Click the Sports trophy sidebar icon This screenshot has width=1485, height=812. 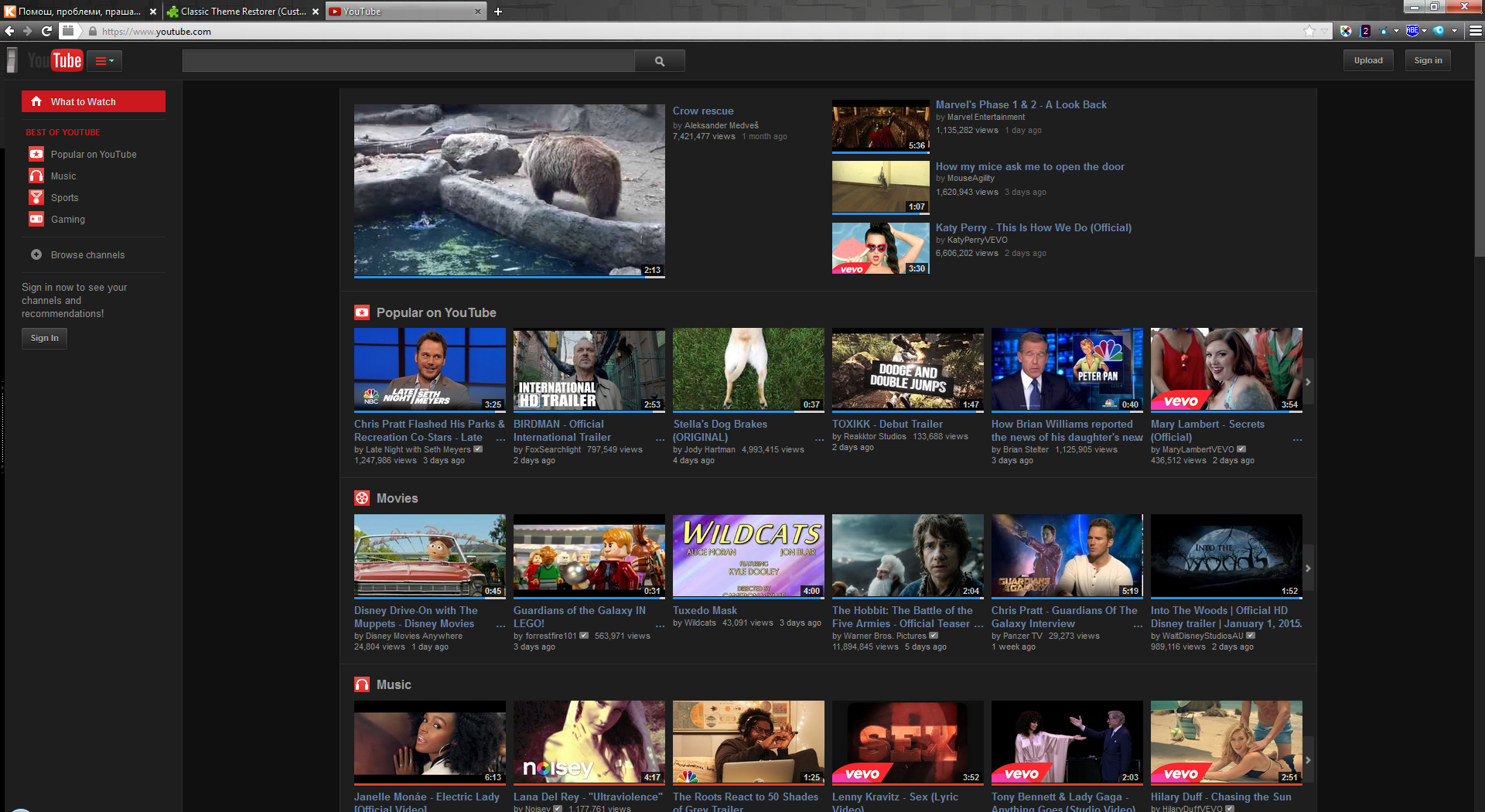point(36,197)
